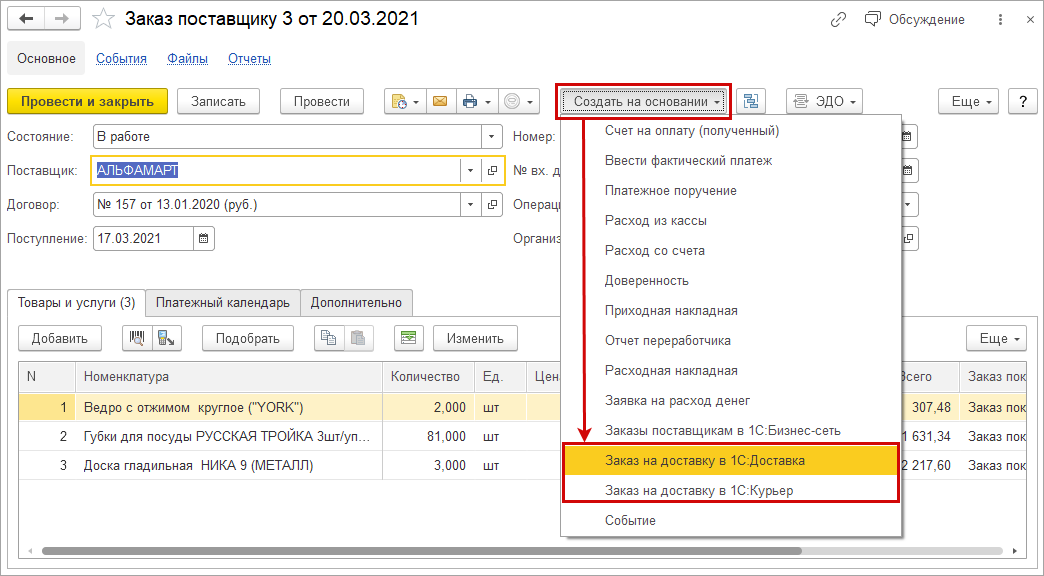Screen dimensions: 1044x576
Task: Choose Ввести фактический платеж menu item
Action: (x=731, y=161)
